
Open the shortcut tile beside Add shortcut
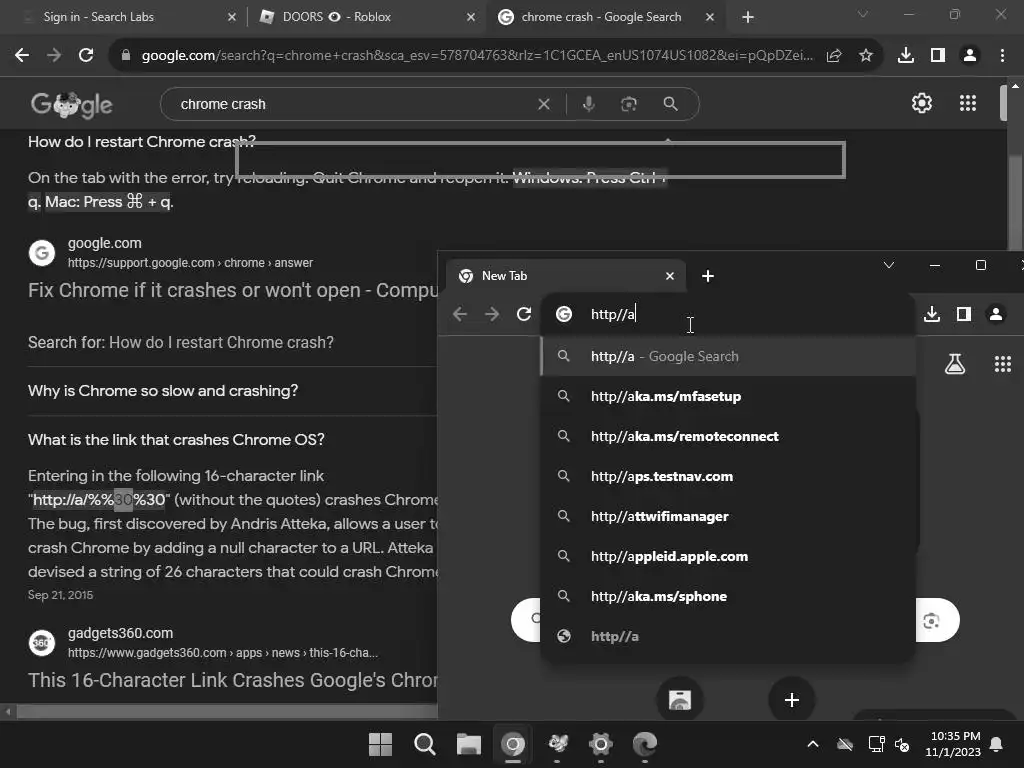(680, 700)
